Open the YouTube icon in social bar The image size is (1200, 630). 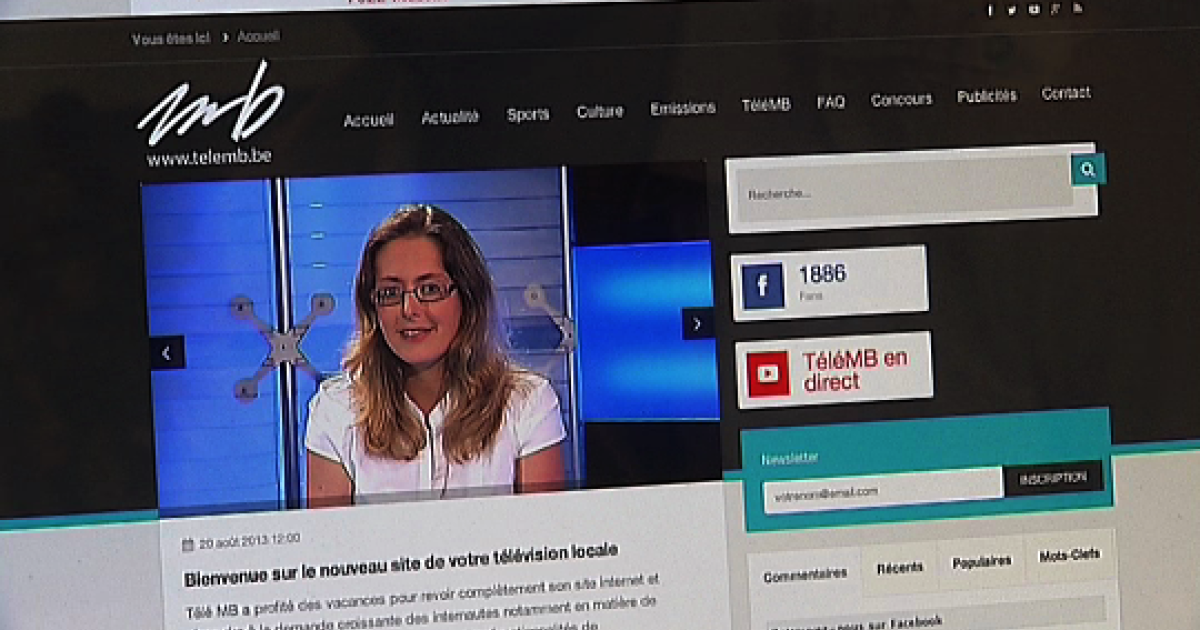[x=1033, y=9]
